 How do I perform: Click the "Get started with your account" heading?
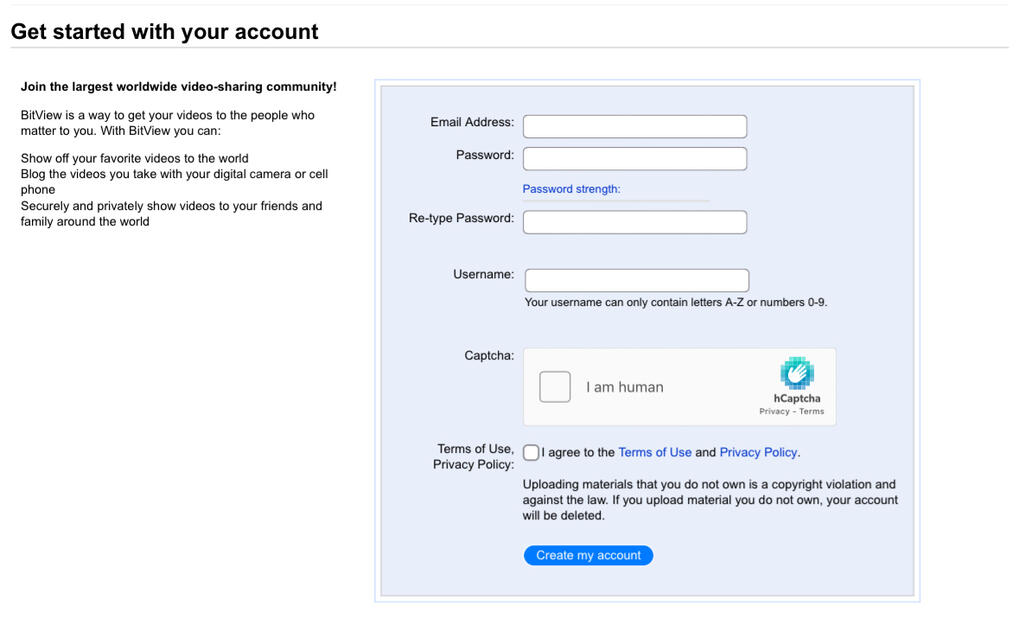[x=164, y=31]
